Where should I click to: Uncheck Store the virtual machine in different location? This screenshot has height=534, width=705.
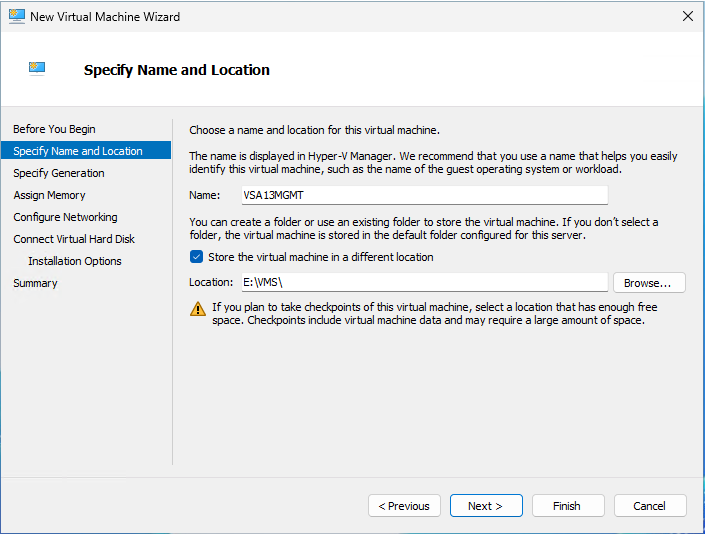[196, 257]
